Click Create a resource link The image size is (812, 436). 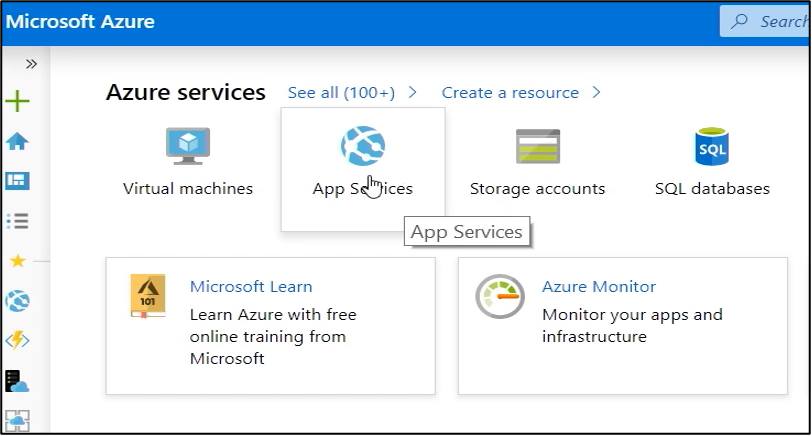coord(511,93)
